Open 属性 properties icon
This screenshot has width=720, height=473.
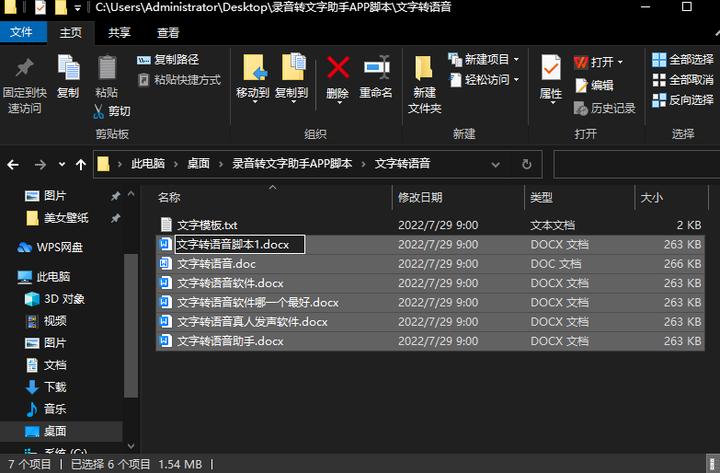551,68
